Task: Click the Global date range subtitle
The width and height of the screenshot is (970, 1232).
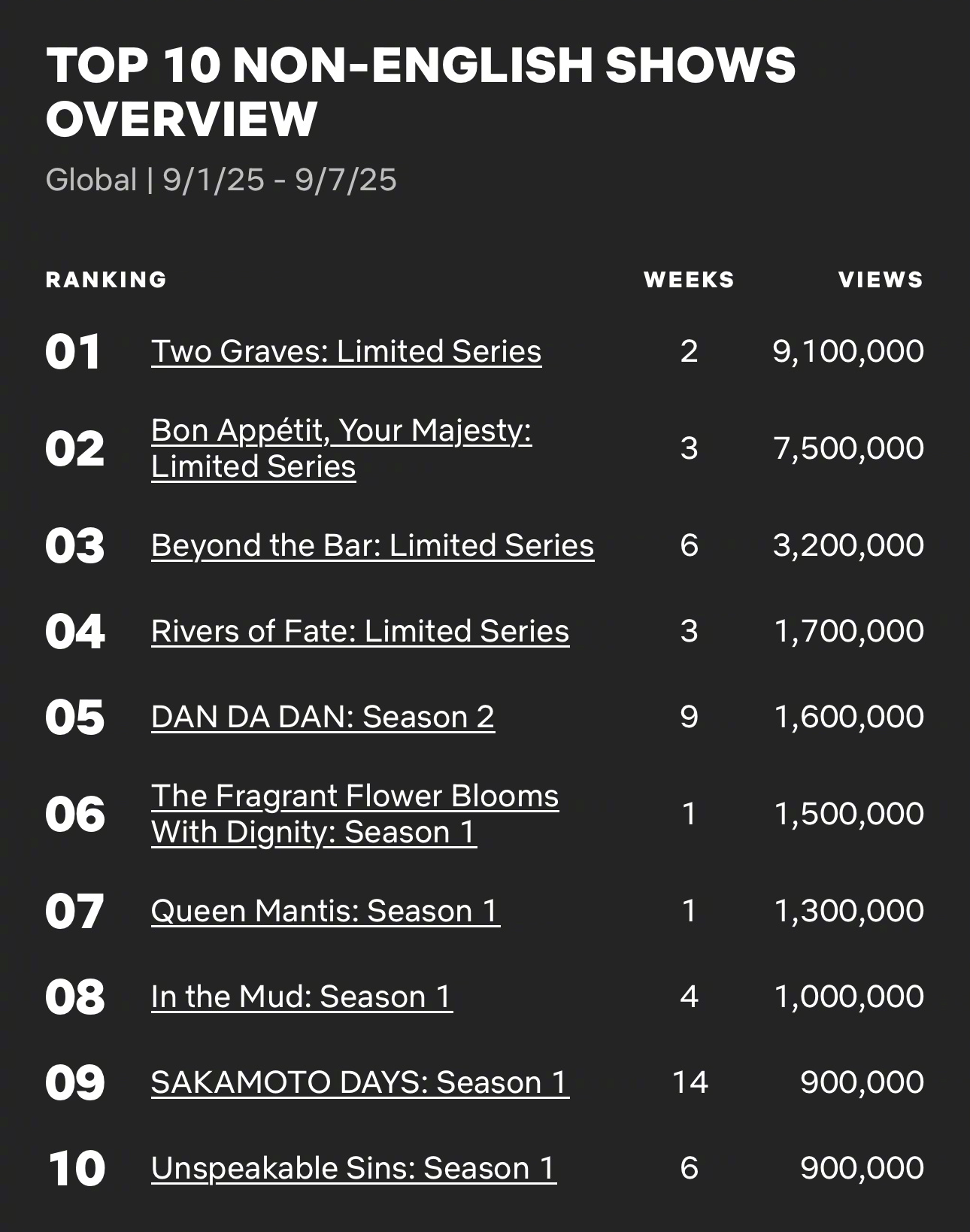Action: (221, 180)
